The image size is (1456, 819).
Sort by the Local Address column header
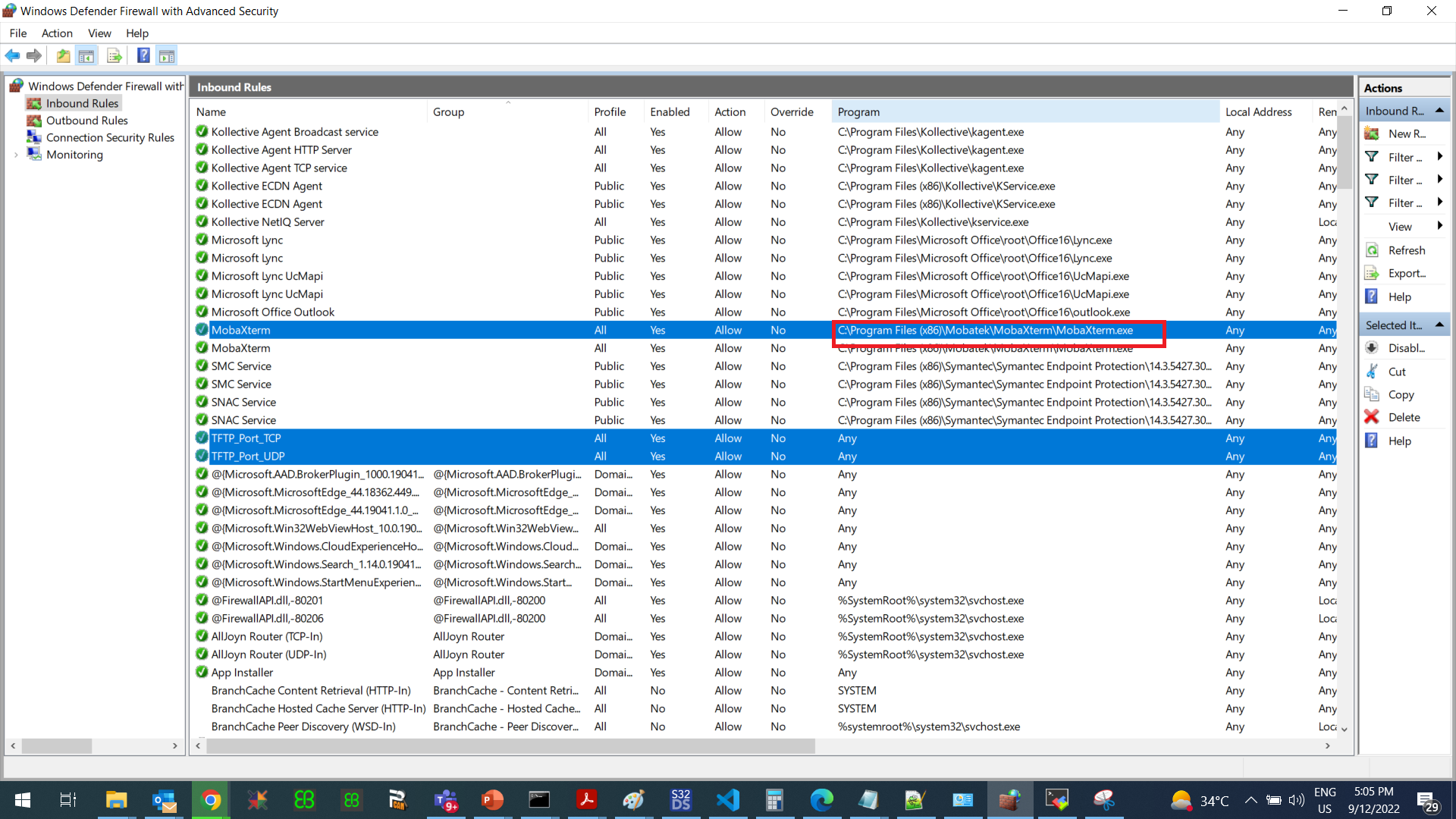(x=1266, y=111)
